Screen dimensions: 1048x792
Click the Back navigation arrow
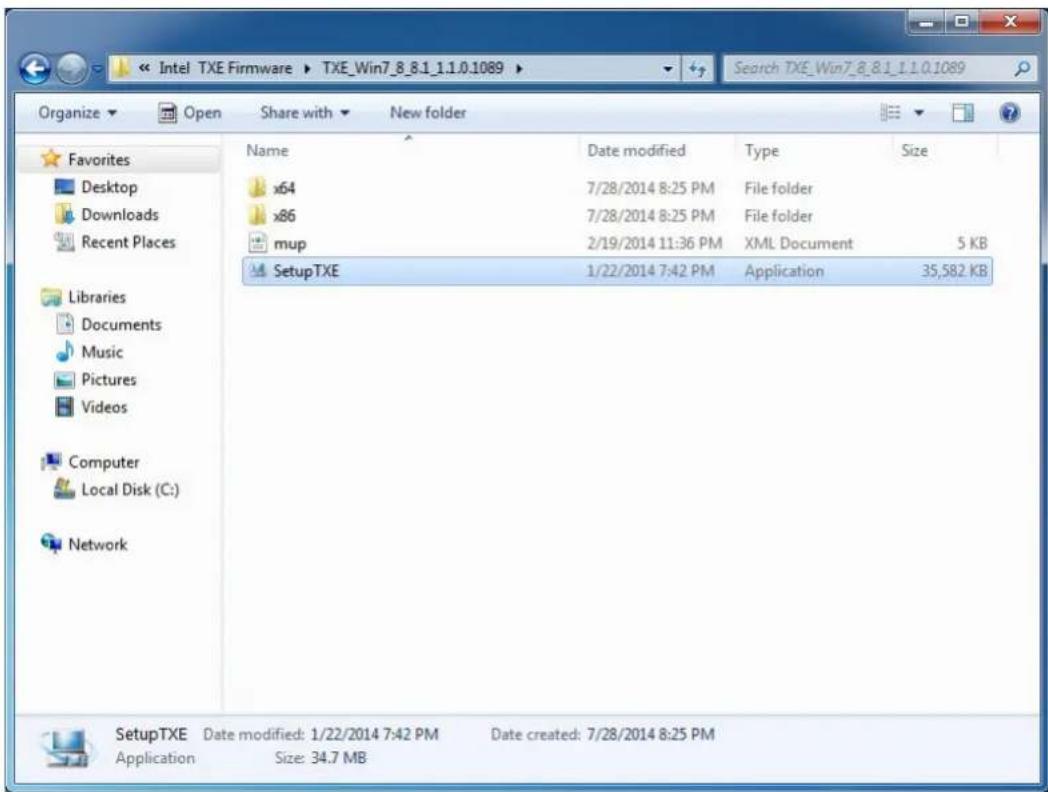coord(35,68)
